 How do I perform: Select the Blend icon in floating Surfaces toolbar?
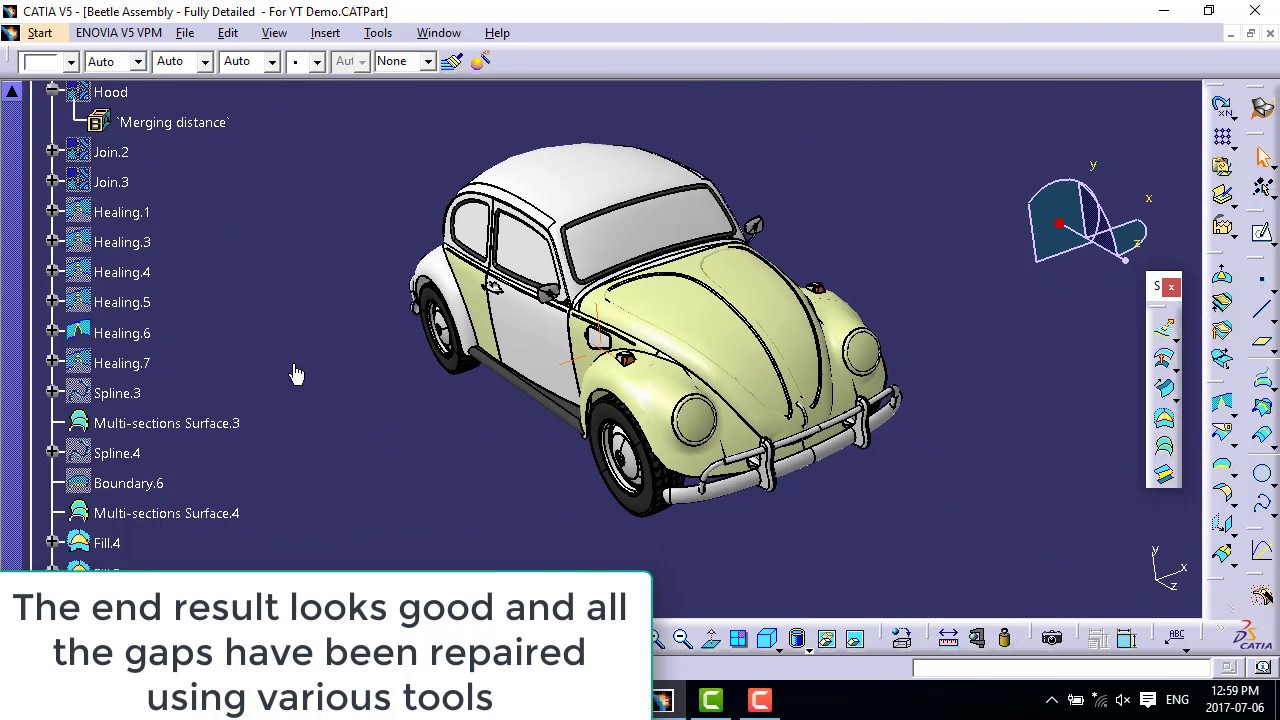[x=1164, y=475]
